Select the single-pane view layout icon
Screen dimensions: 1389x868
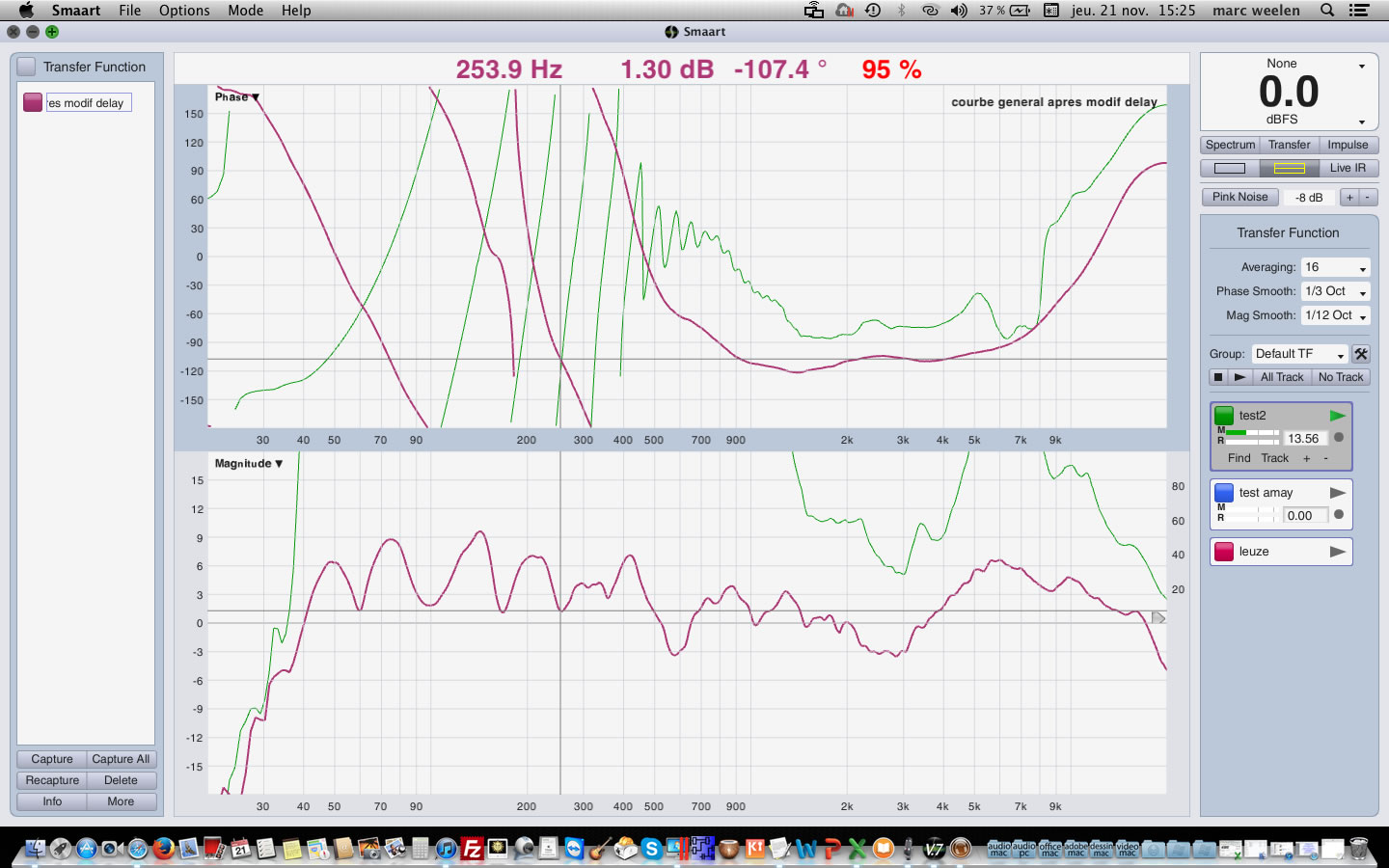[x=1229, y=168]
